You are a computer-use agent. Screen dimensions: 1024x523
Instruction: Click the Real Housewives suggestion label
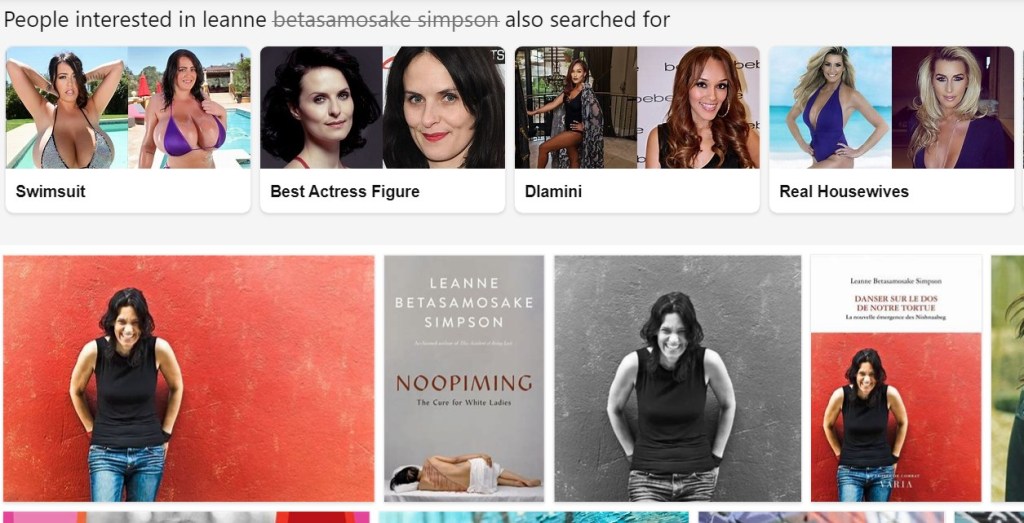pyautogui.click(x=844, y=191)
